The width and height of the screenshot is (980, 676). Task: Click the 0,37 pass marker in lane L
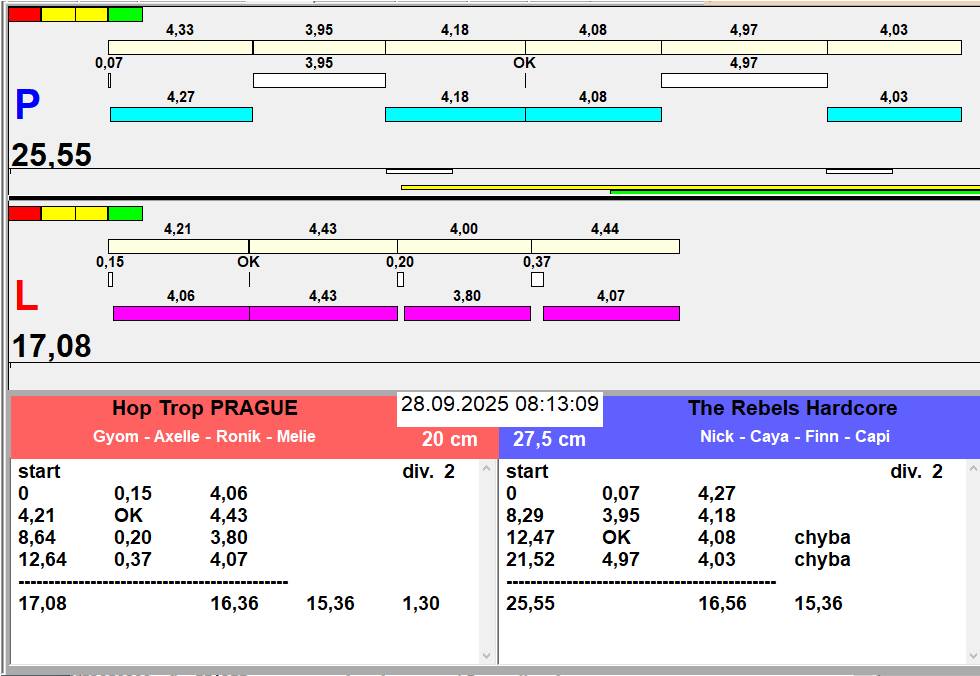coord(538,280)
